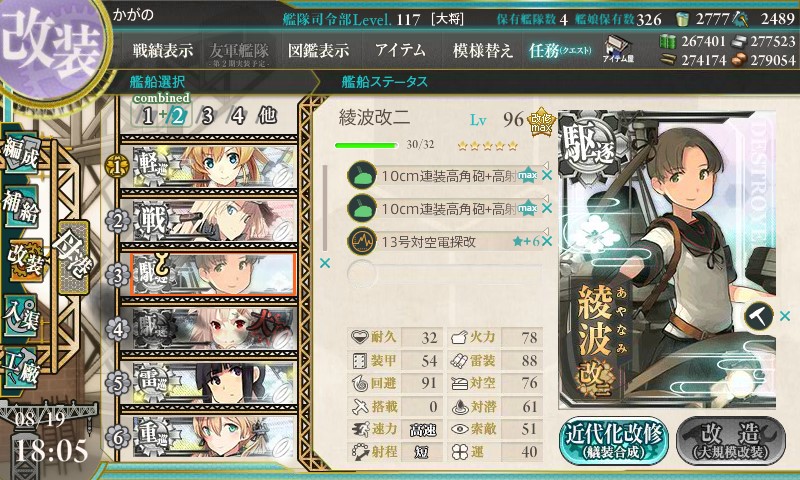Open the 入渠 docking sidebar icon

21,315
